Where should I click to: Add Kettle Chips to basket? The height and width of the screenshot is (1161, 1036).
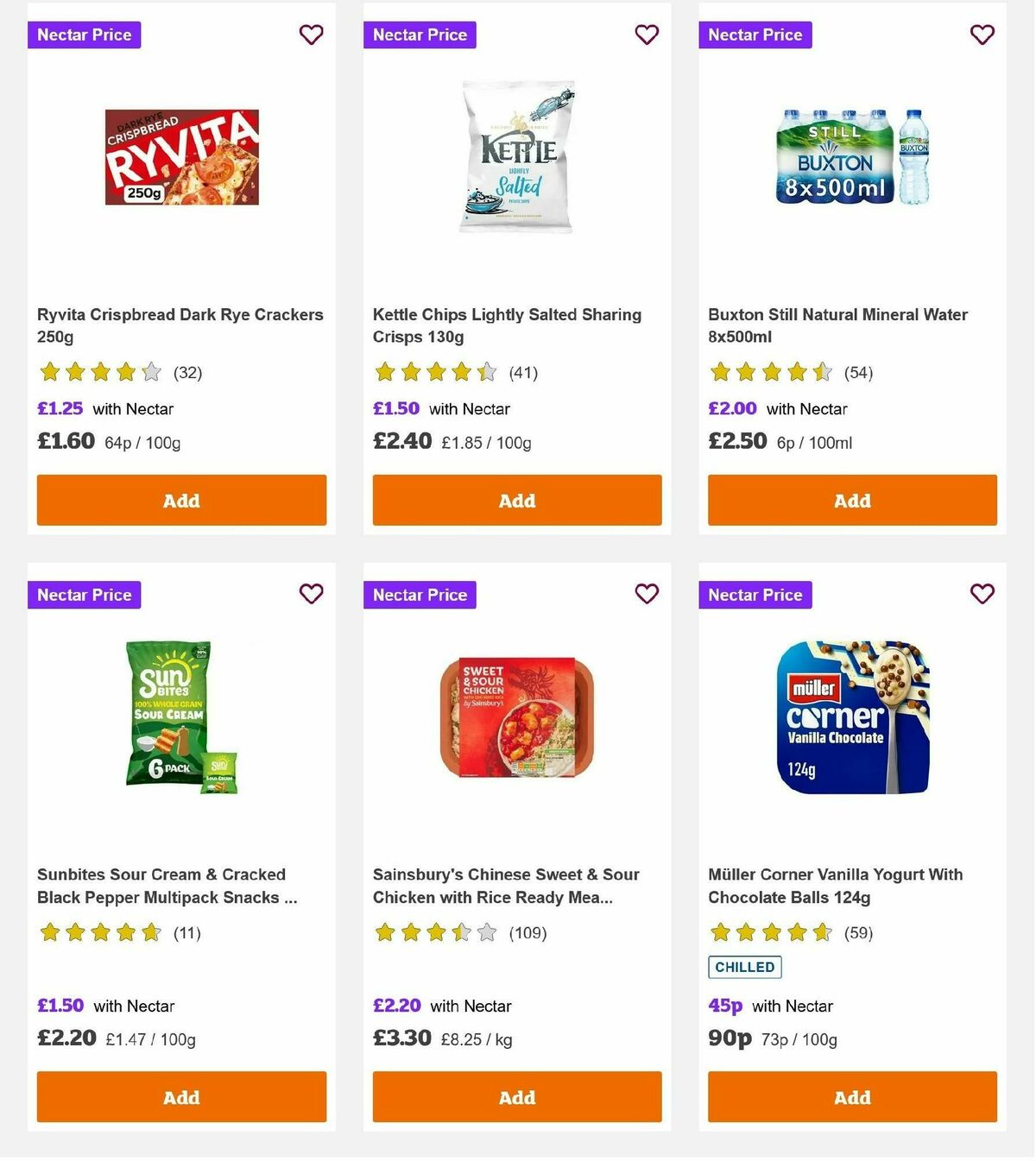(516, 500)
